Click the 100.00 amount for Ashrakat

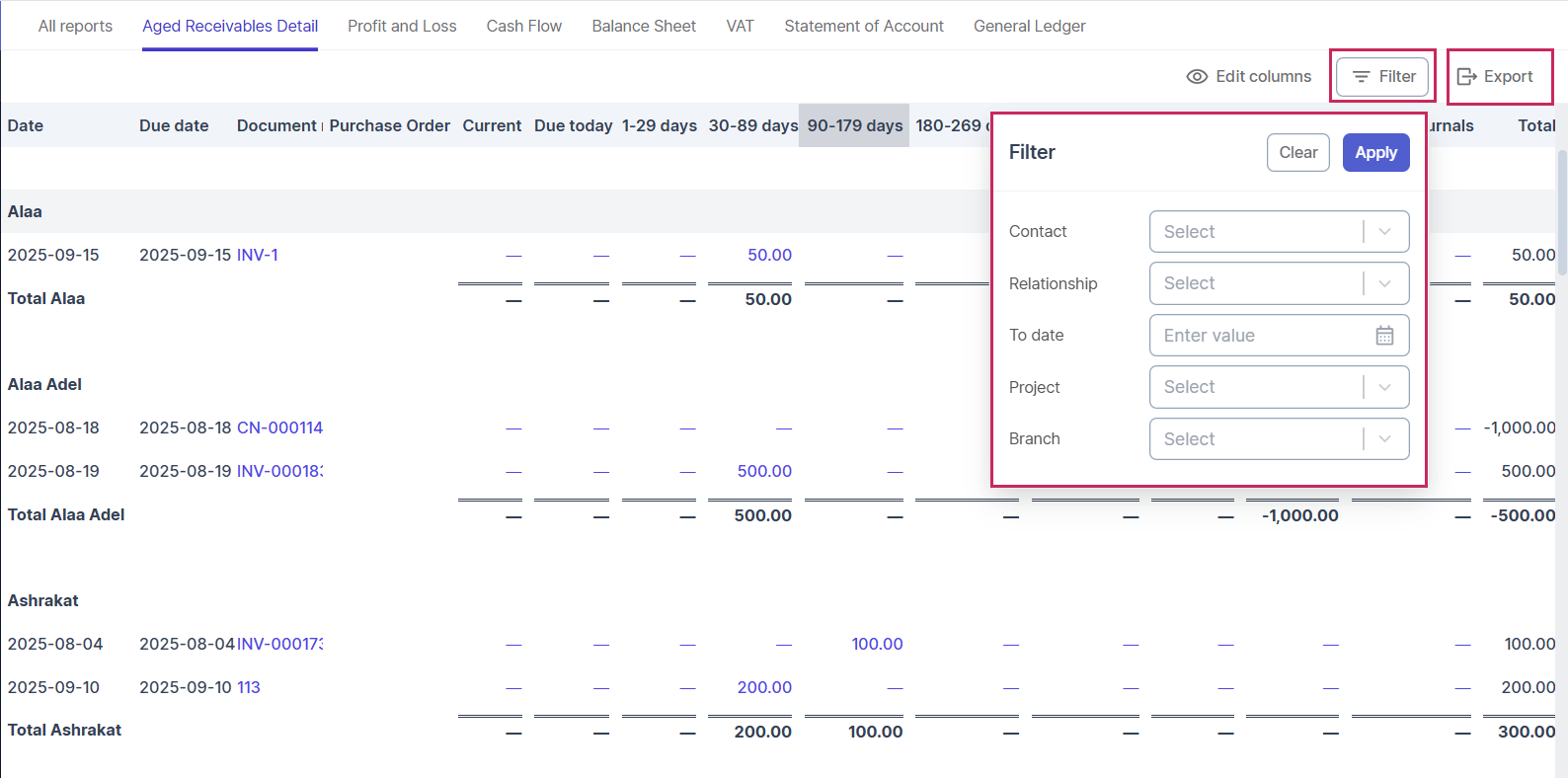(877, 644)
